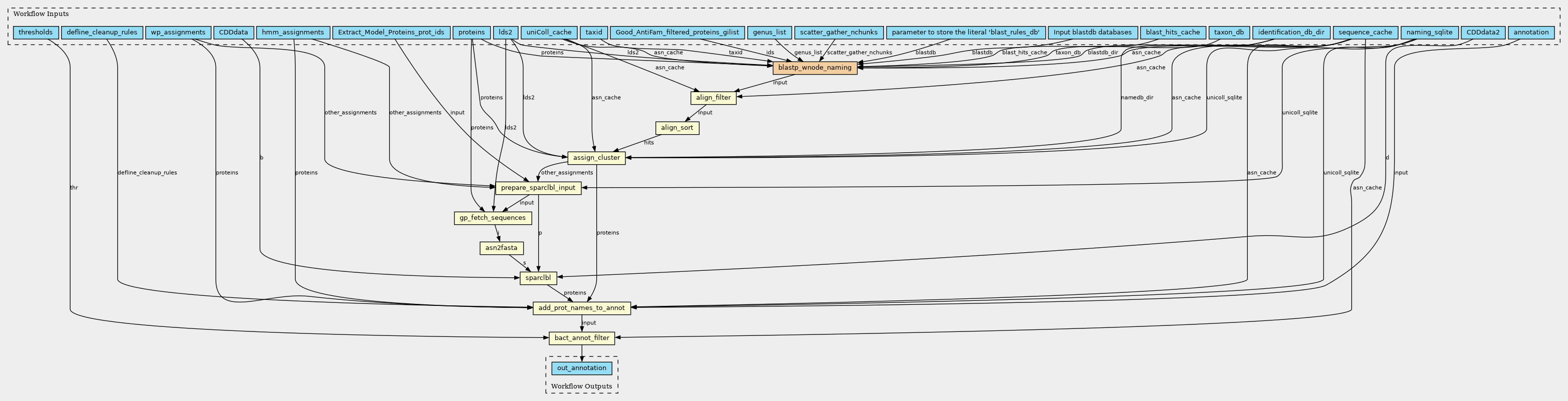Select the naming_sqlite input node

pyautogui.click(x=1430, y=32)
